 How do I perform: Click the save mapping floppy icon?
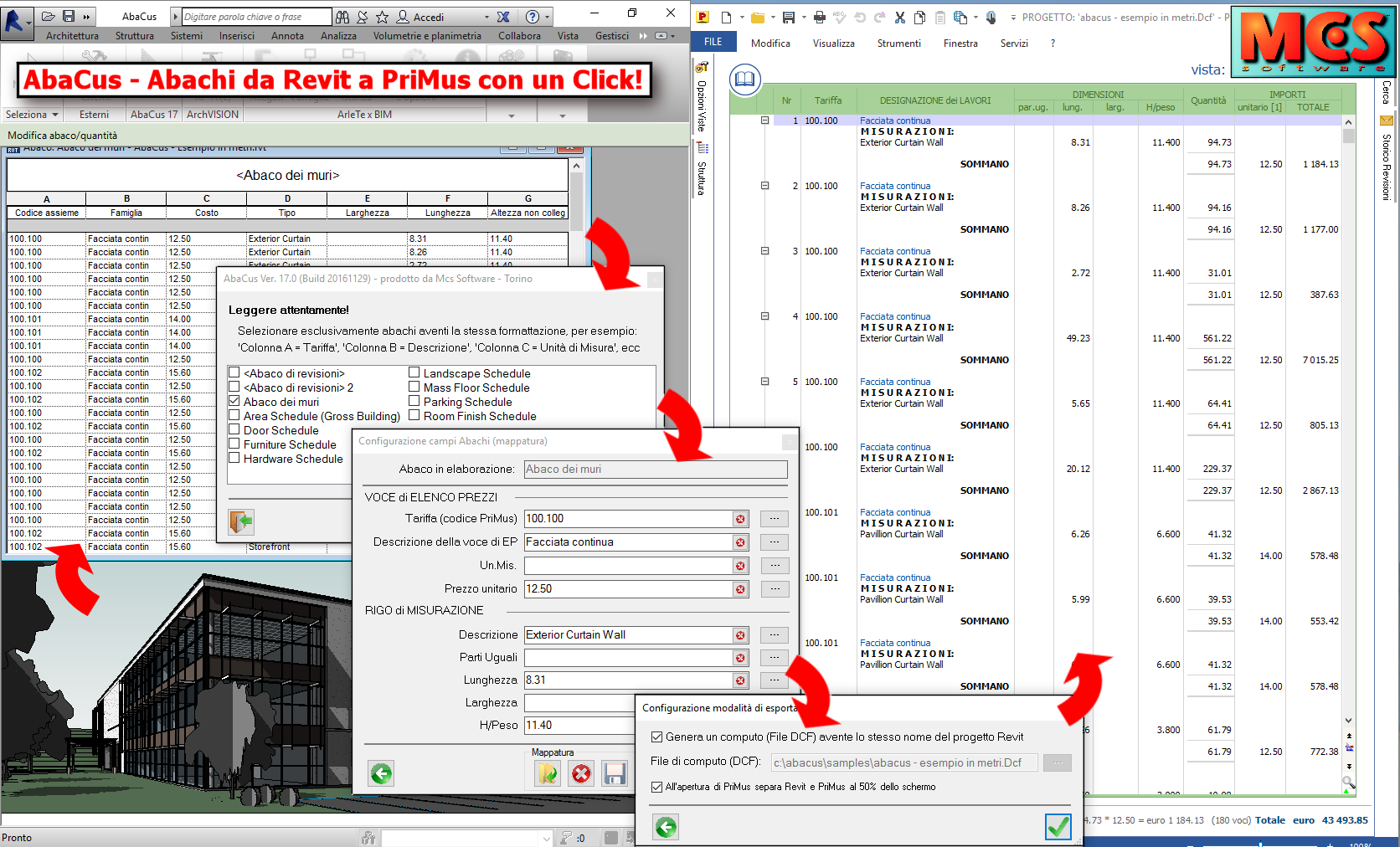pos(615,773)
